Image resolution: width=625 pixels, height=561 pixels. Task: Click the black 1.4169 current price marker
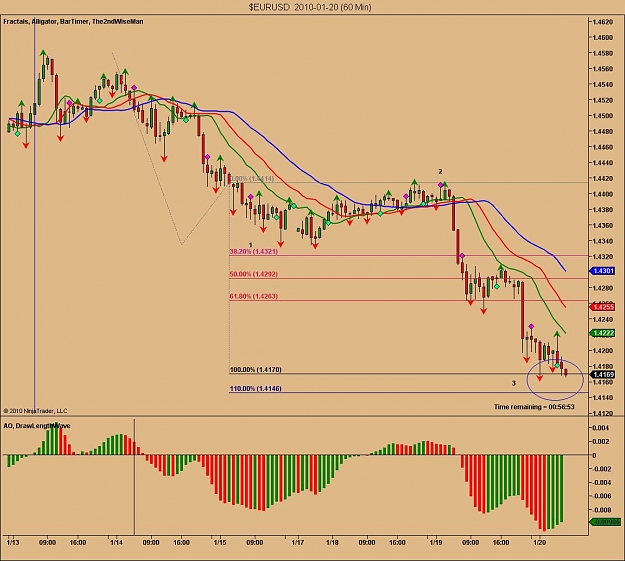(603, 374)
